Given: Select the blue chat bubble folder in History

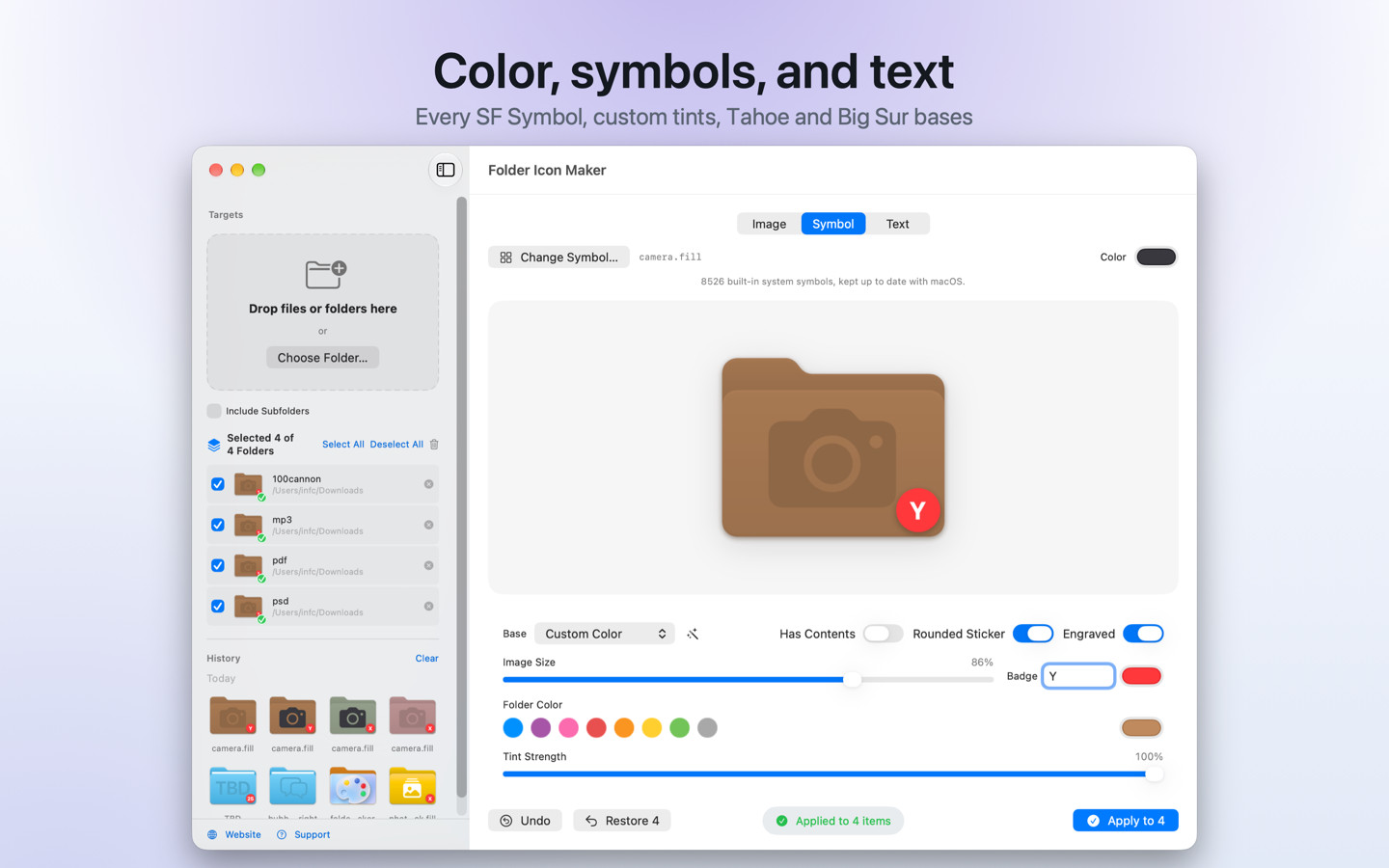Looking at the screenshot, I should (x=292, y=786).
